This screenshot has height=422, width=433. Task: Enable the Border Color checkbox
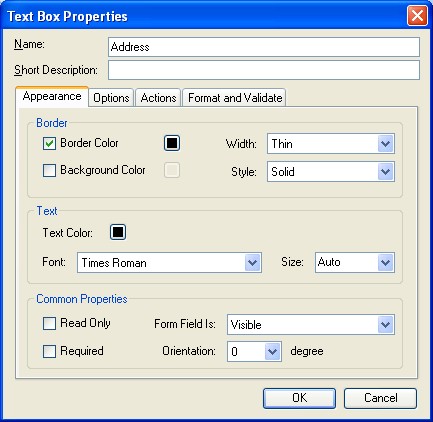coord(49,144)
